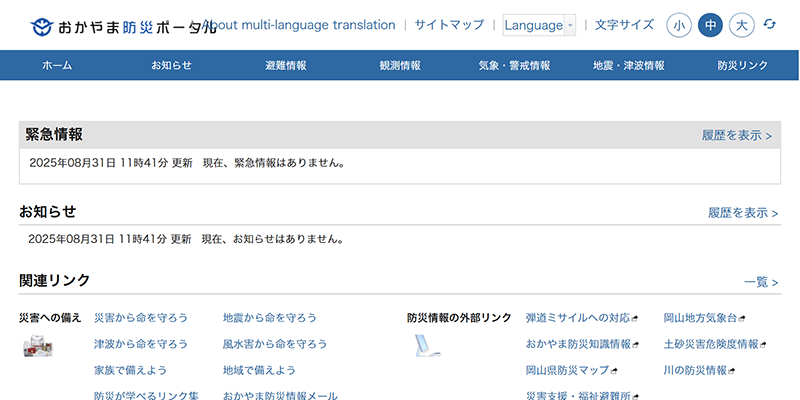Open 気象・警戒情報 menu item
The height and width of the screenshot is (400, 800).
[x=514, y=65]
